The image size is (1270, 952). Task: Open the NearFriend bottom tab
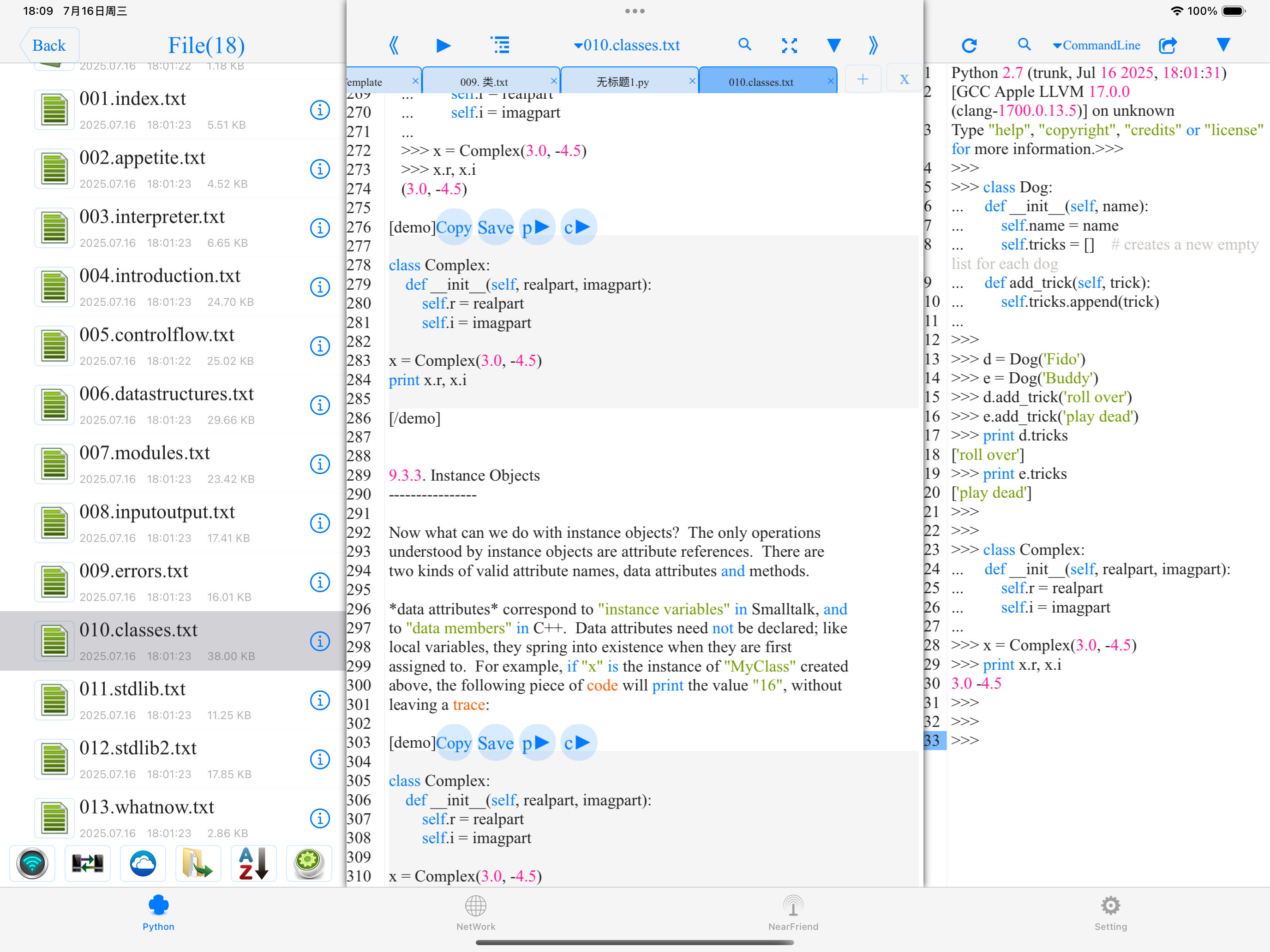click(793, 913)
